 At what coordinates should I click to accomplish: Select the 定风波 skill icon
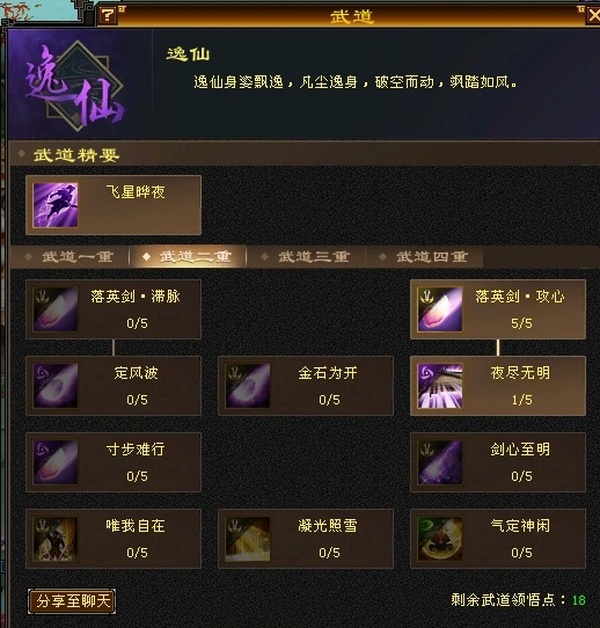click(55, 386)
